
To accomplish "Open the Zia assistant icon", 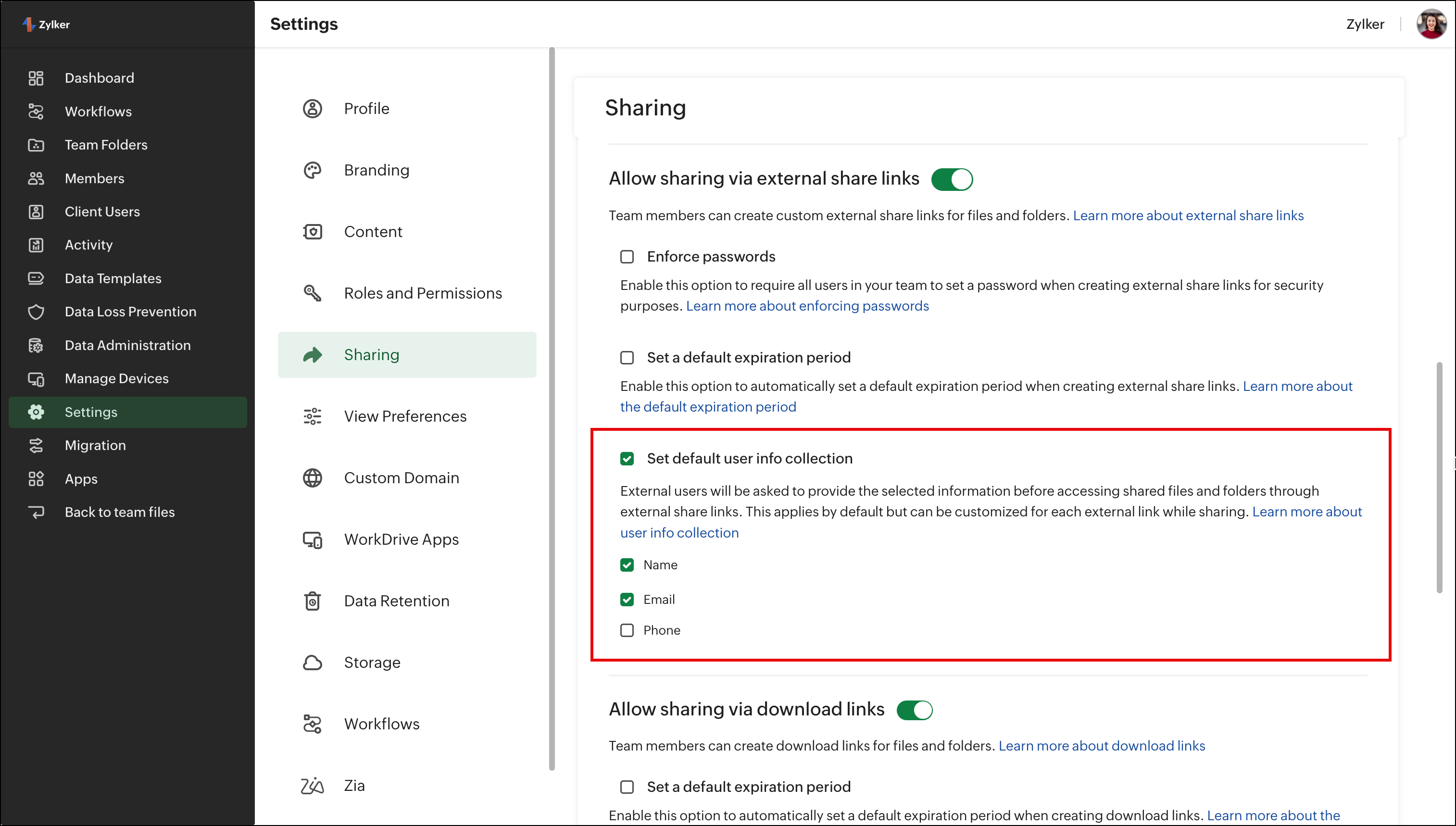I will point(312,786).
